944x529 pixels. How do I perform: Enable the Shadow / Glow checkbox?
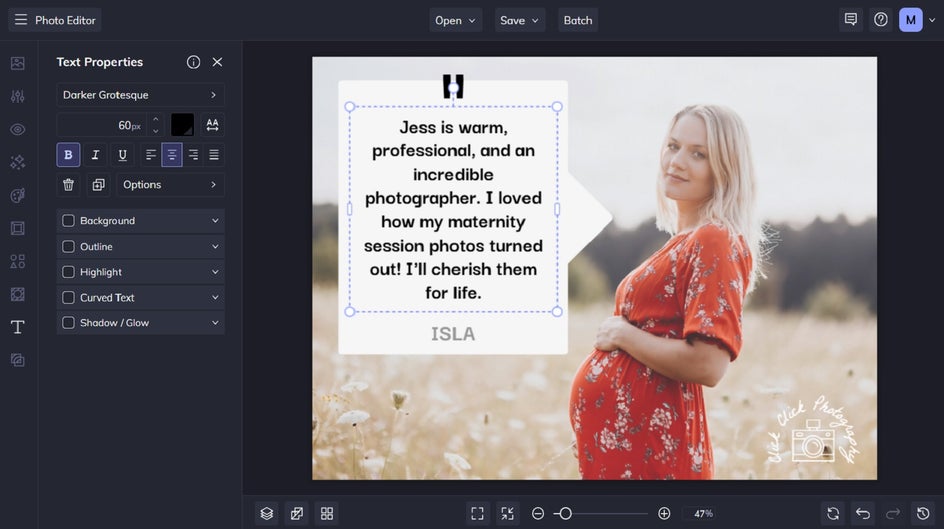coord(69,323)
